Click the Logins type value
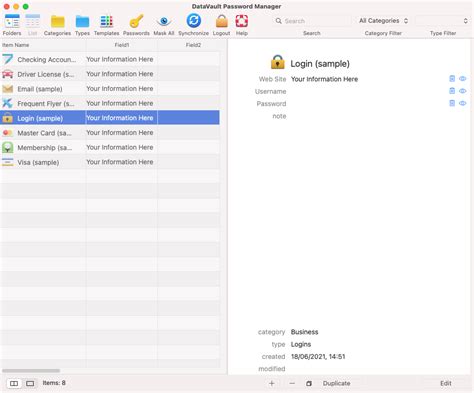474x393 pixels. (301, 344)
